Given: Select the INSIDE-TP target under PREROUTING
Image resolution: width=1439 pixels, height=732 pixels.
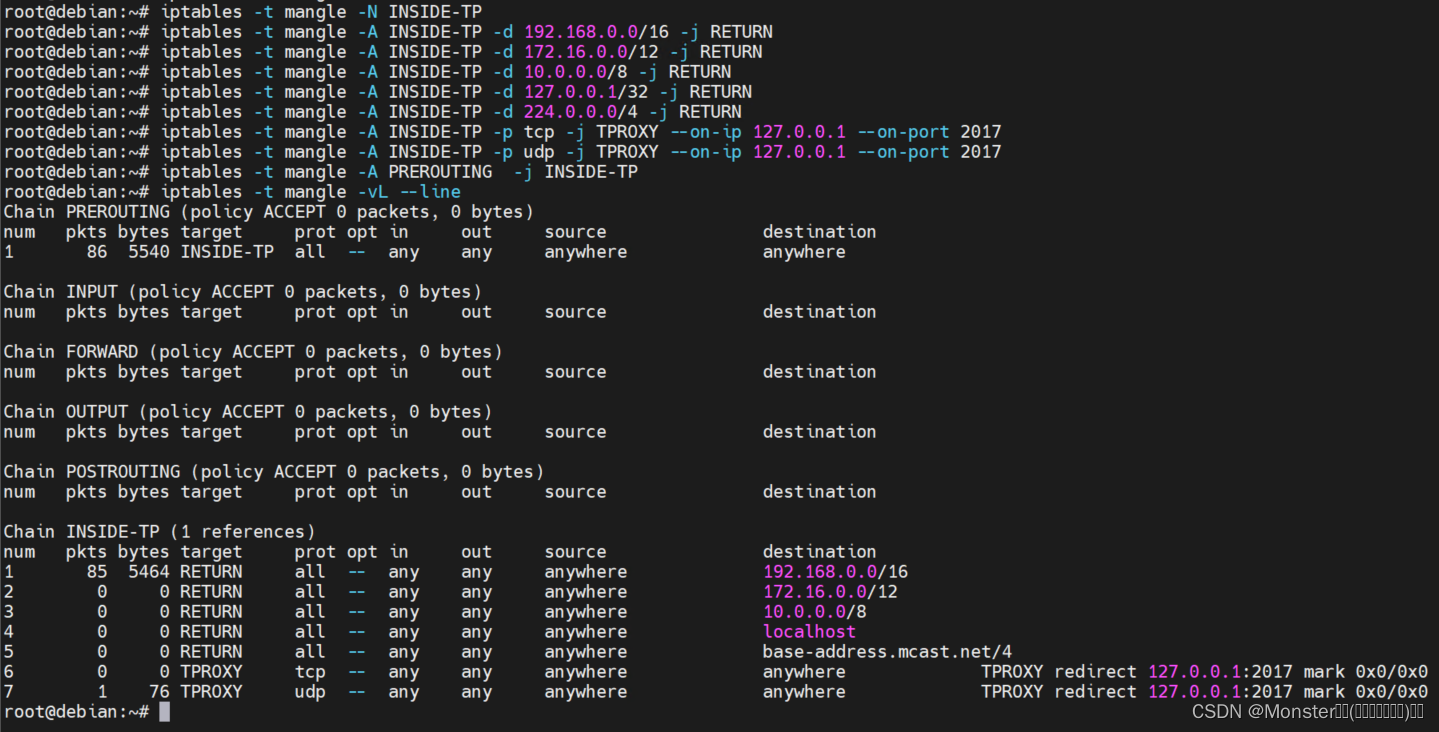Looking at the screenshot, I should [x=227, y=251].
